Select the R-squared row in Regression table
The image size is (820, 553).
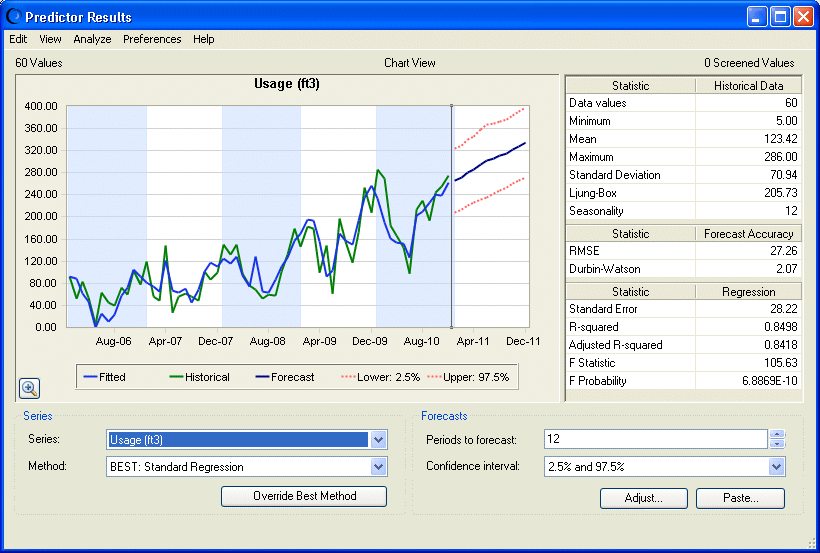pos(683,327)
